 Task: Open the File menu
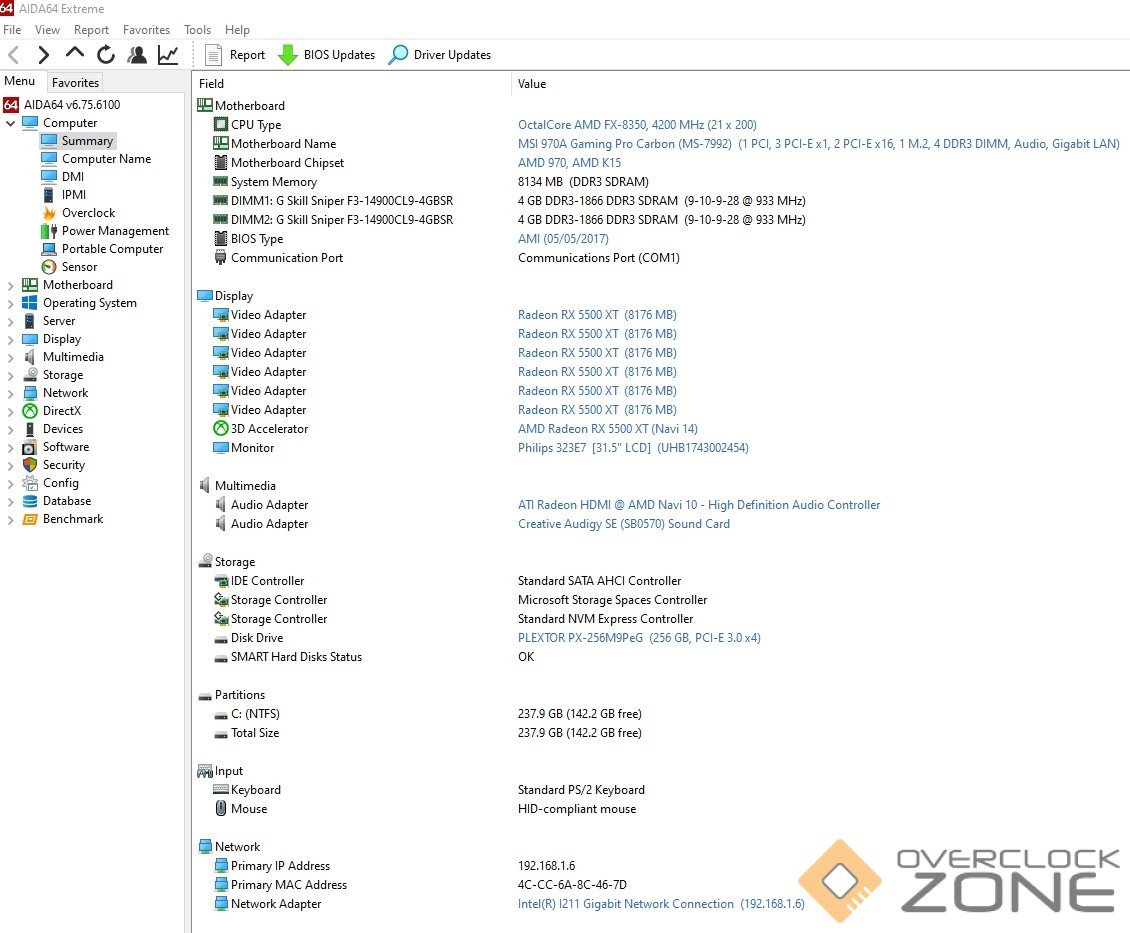click(x=12, y=30)
